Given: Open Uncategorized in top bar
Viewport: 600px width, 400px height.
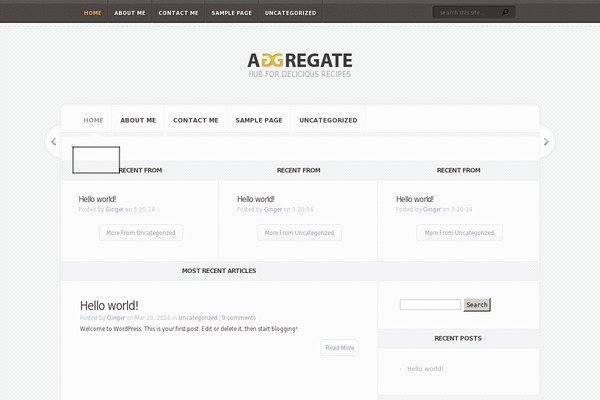Looking at the screenshot, I should point(290,13).
